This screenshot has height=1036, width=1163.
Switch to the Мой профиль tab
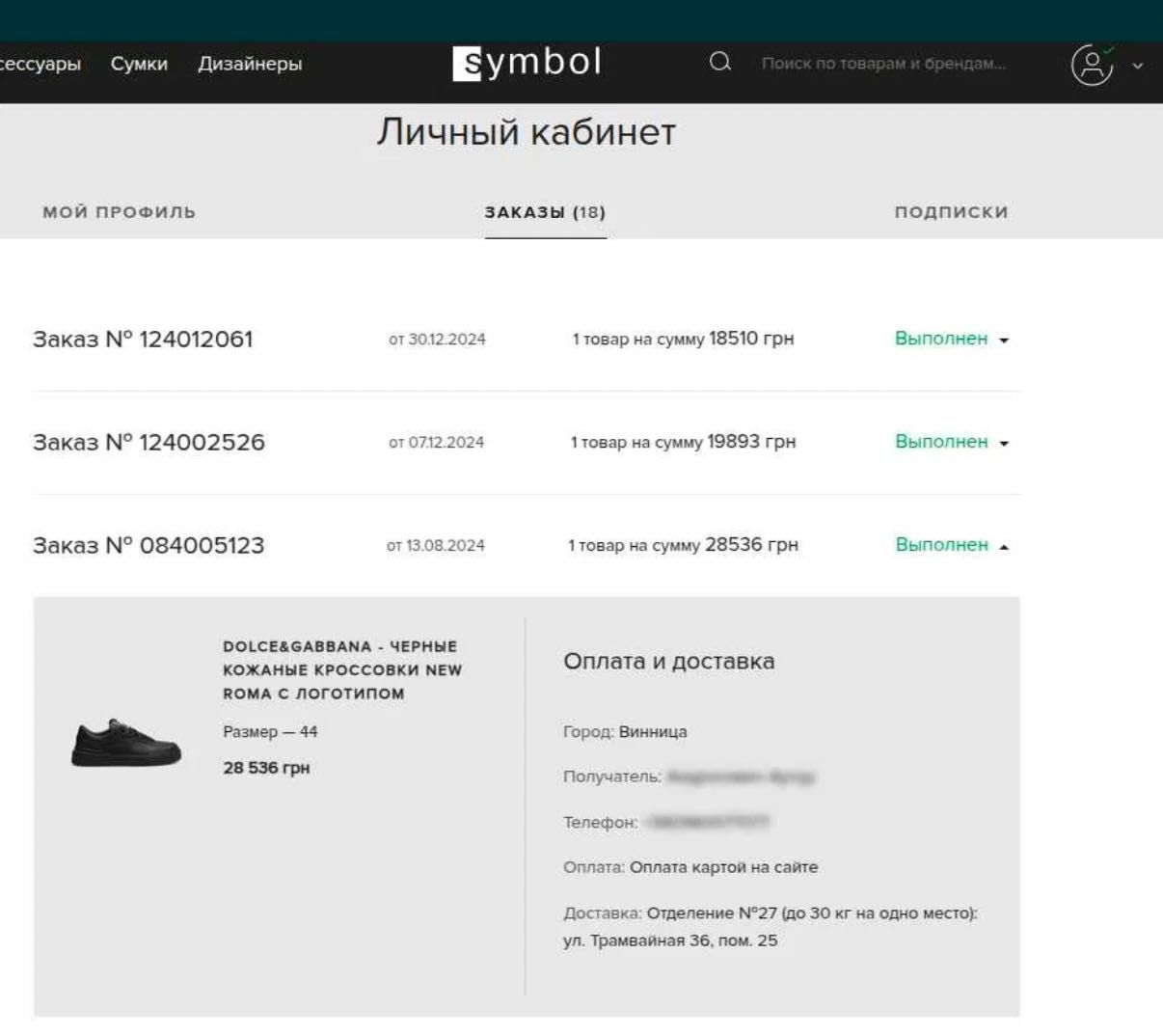[x=119, y=212]
